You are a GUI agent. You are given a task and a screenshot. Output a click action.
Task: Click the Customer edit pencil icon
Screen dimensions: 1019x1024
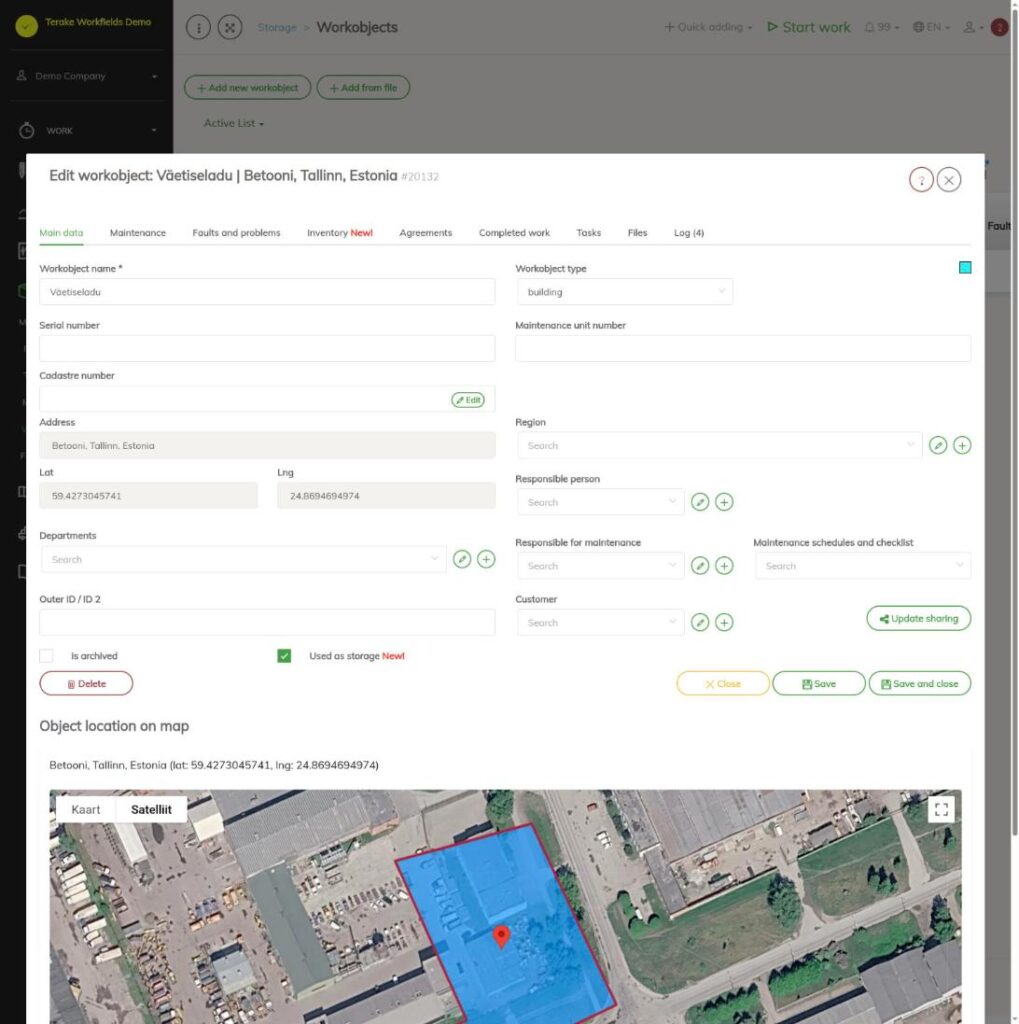(700, 622)
